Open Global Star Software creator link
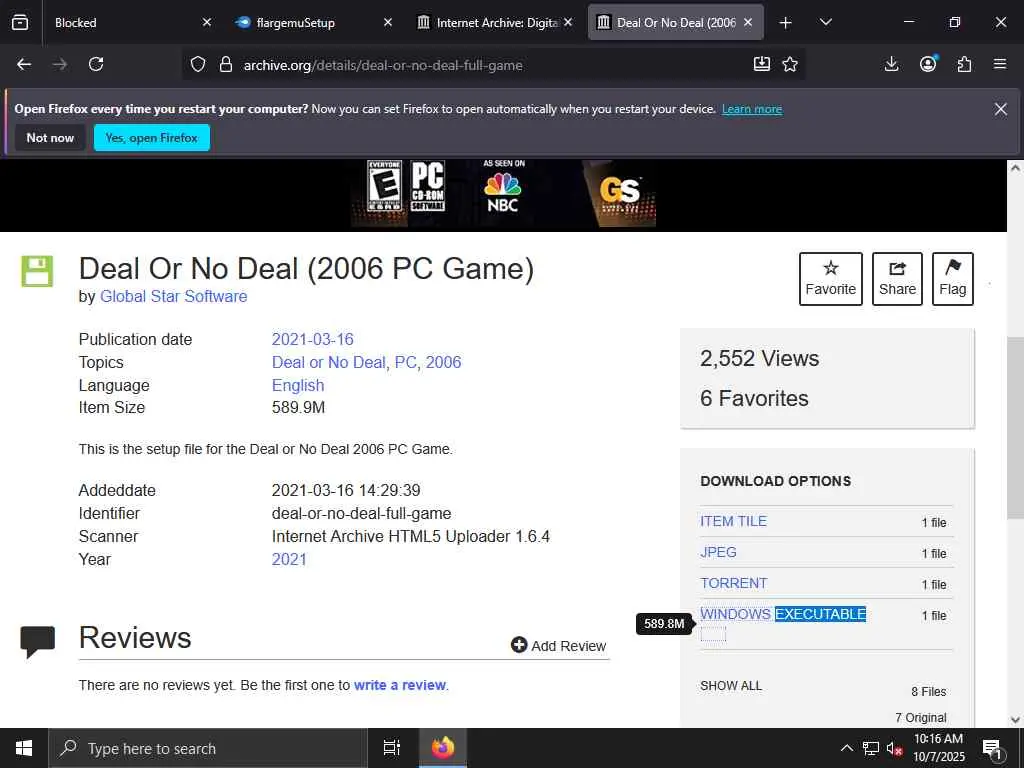 173,296
